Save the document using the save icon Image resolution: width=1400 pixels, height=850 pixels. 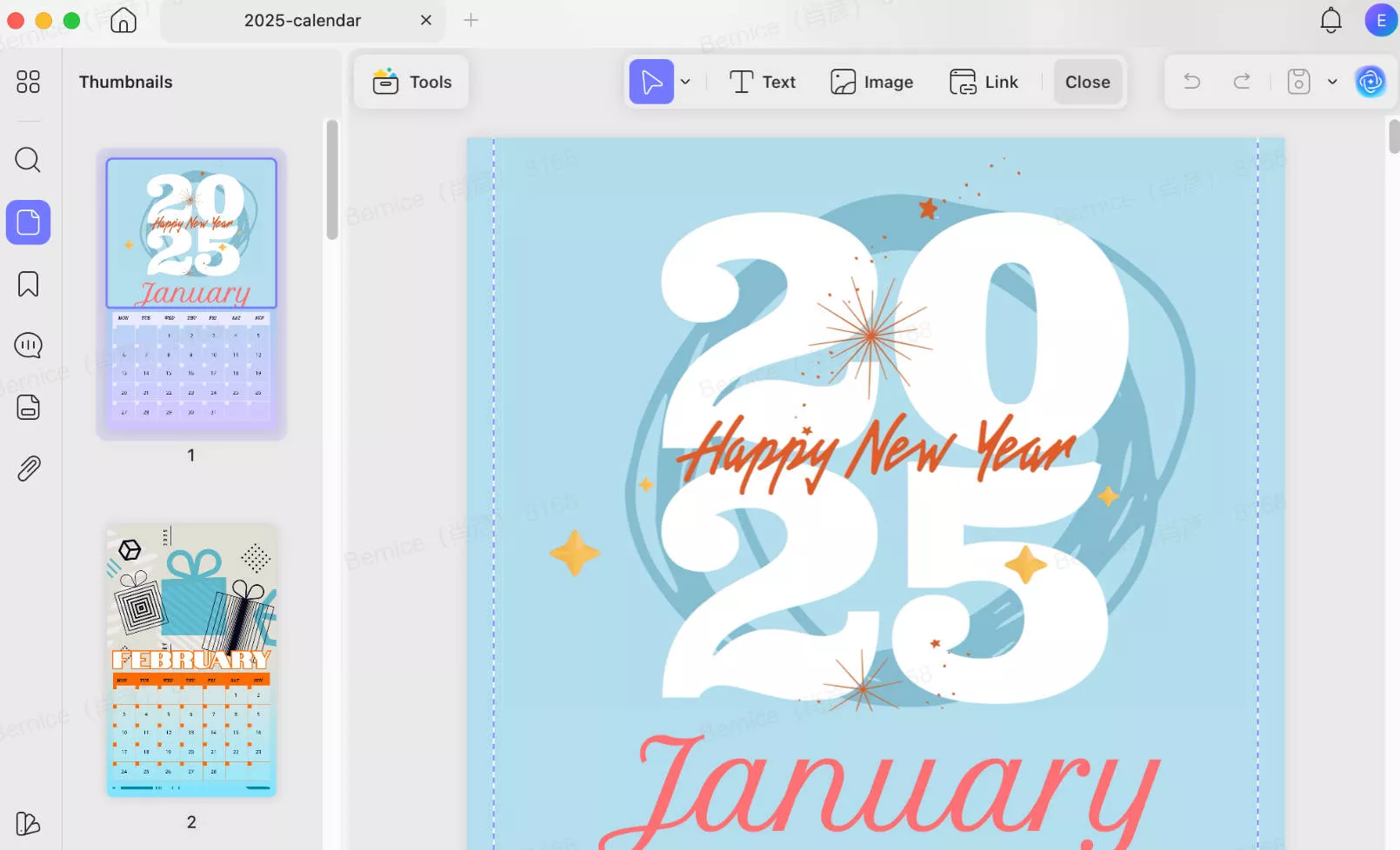[x=1297, y=81]
